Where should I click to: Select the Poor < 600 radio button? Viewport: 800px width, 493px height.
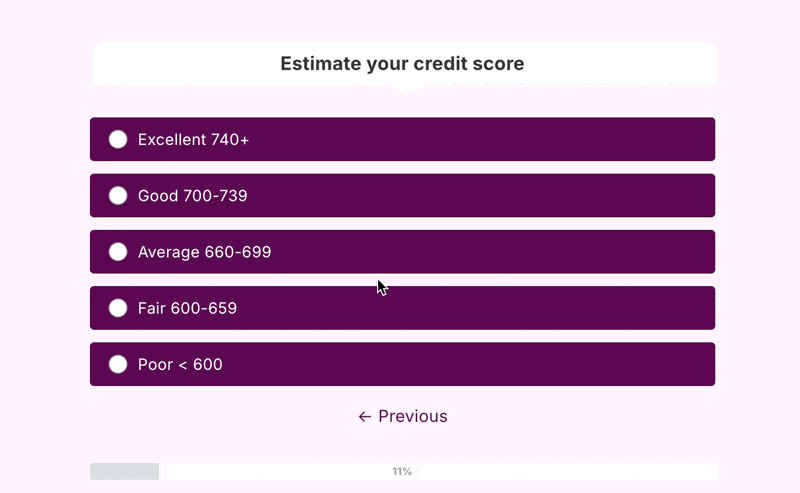(x=118, y=364)
